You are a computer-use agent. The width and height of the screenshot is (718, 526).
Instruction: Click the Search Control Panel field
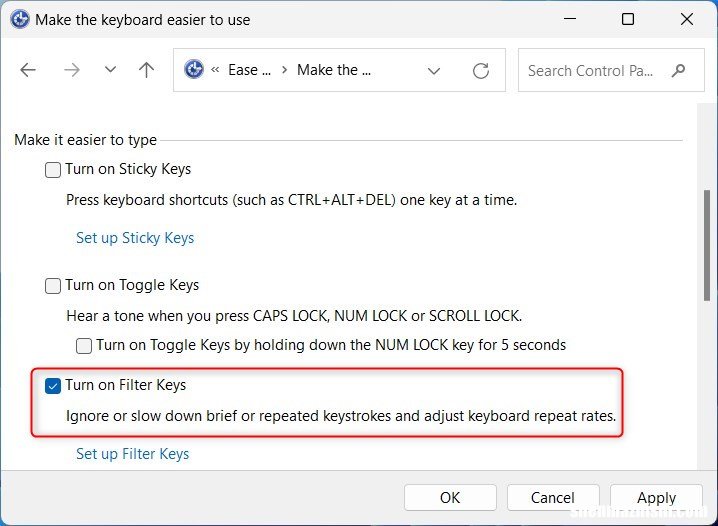(x=611, y=70)
